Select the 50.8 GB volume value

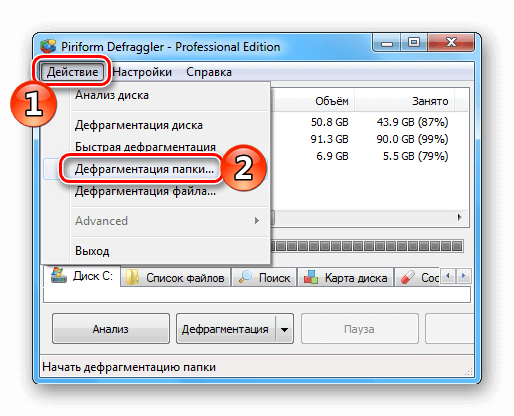pyautogui.click(x=329, y=122)
